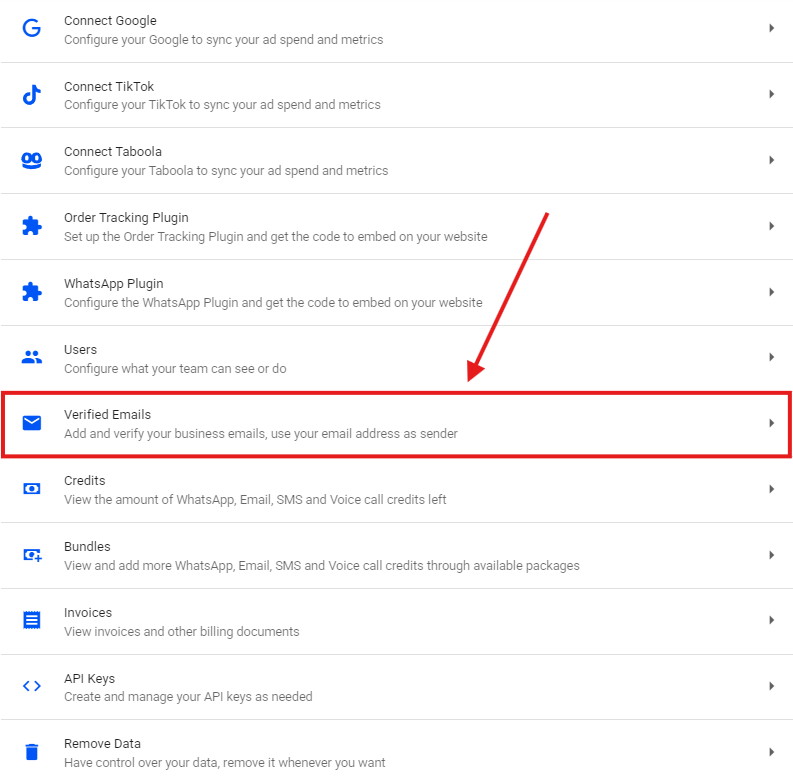Click the TikTok logo icon

pyautogui.click(x=32, y=95)
